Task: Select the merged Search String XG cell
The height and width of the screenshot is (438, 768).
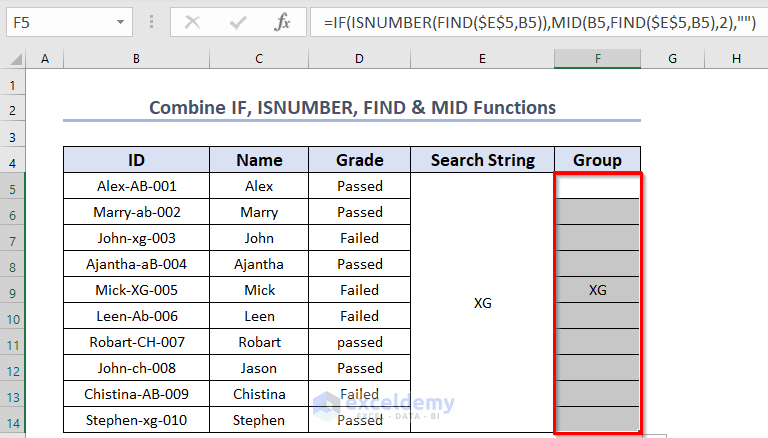Action: (482, 302)
